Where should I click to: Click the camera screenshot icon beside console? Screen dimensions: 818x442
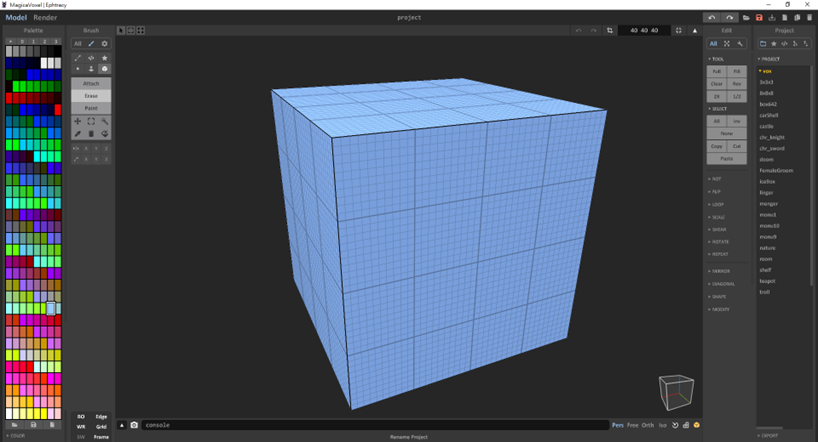[134, 425]
